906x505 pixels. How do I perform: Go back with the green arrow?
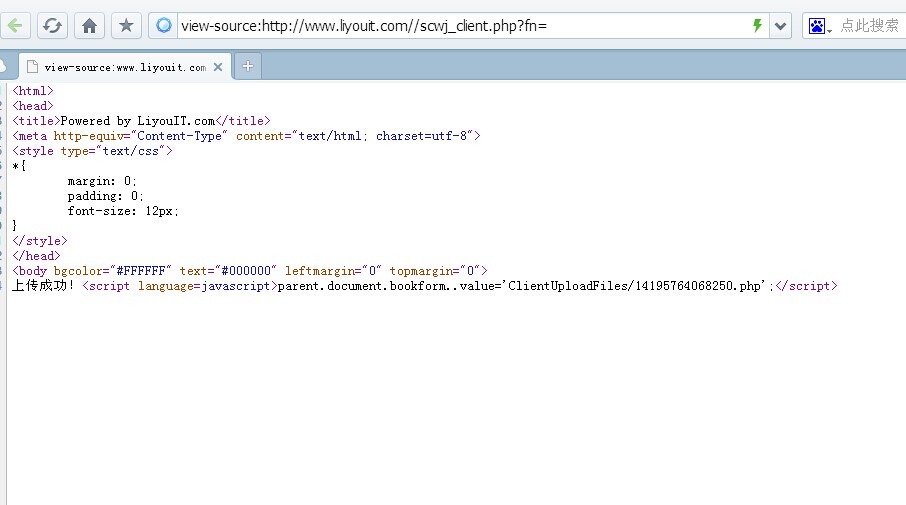[15, 25]
